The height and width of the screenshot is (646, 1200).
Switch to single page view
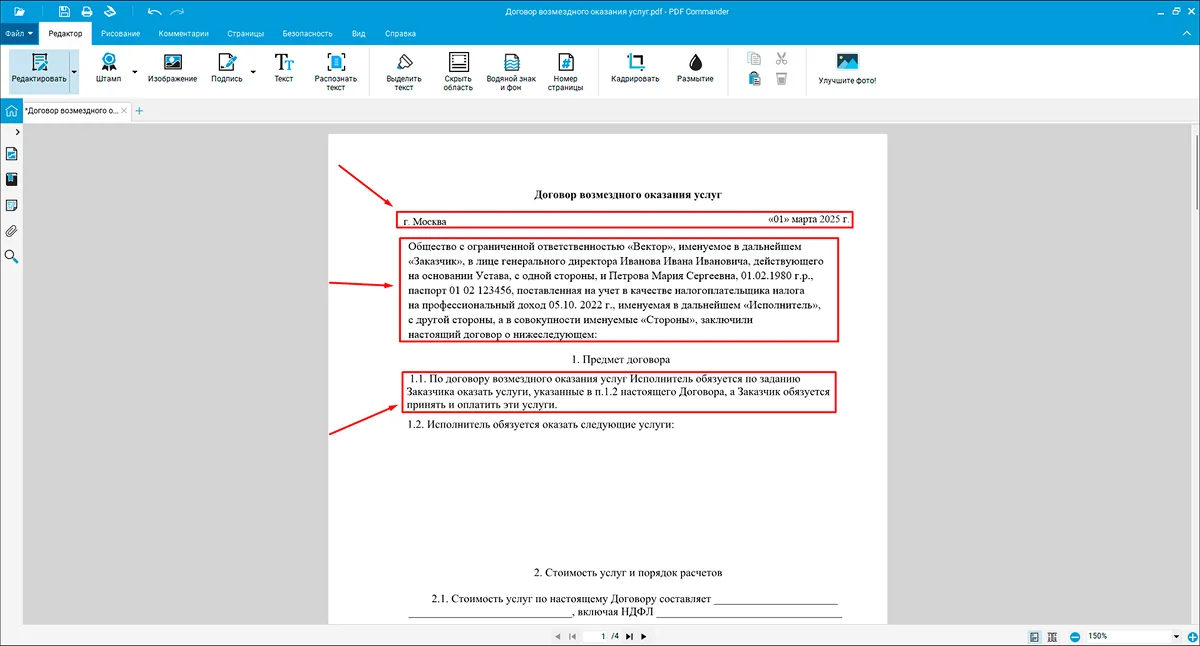coord(1035,636)
